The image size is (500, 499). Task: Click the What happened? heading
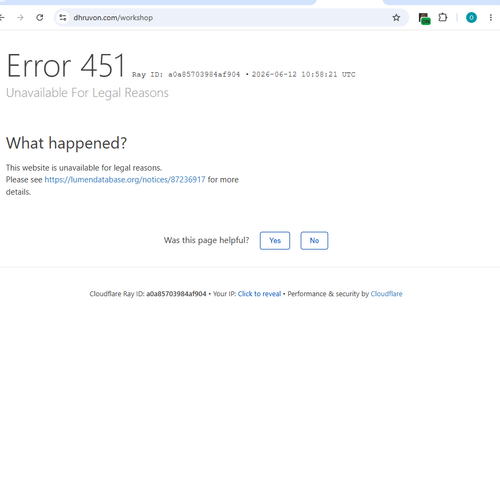click(66, 143)
